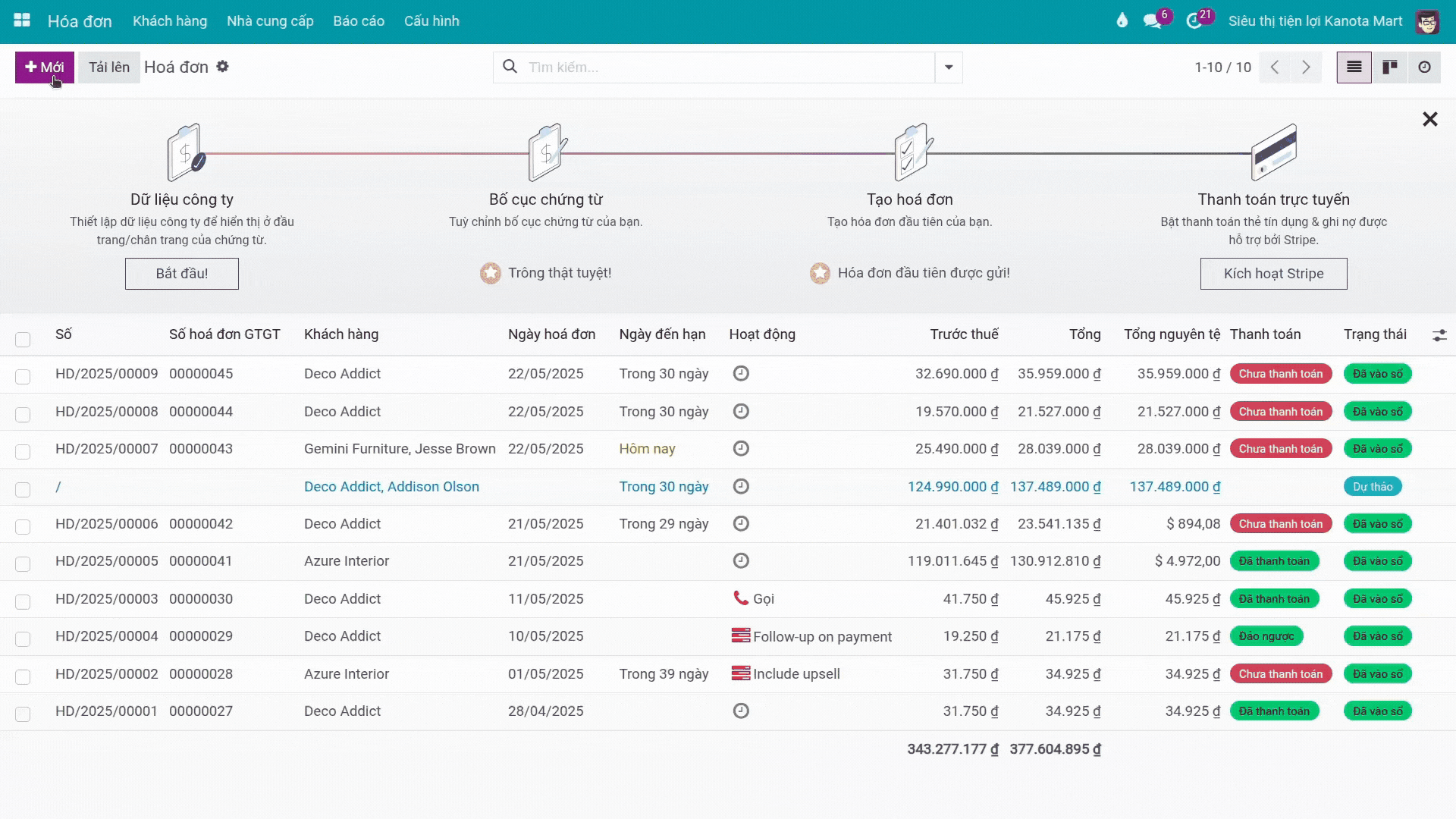
Task: Check the row of HD/2025/00005
Action: coord(23,563)
